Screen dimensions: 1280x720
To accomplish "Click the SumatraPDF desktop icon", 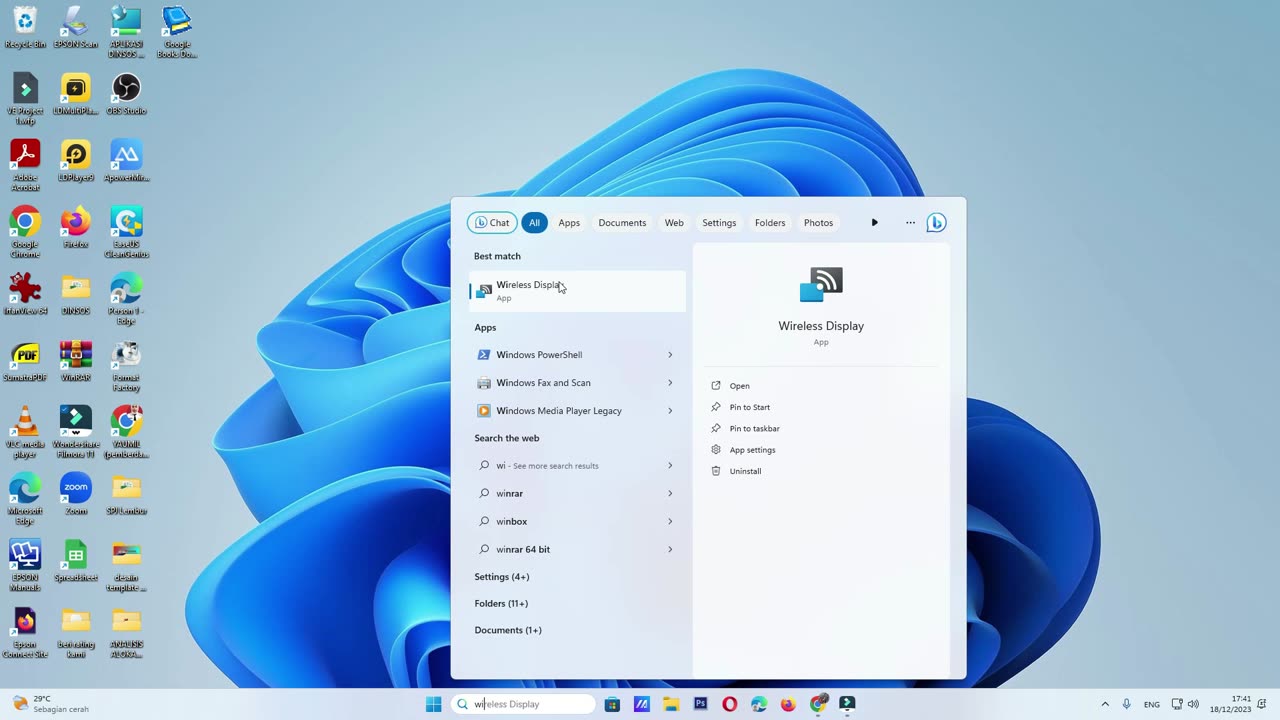I will point(25,361).
